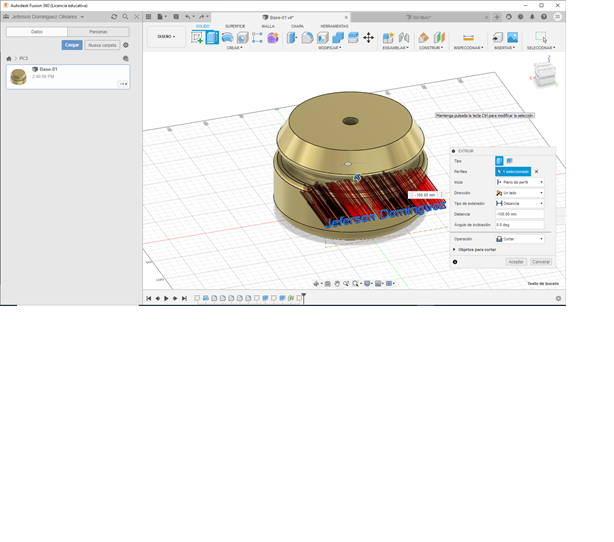
Task: Click the Ángulo de inclinación field
Action: (520, 224)
